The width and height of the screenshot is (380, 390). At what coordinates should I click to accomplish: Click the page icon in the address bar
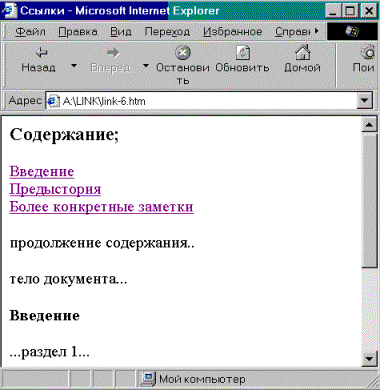coord(54,101)
